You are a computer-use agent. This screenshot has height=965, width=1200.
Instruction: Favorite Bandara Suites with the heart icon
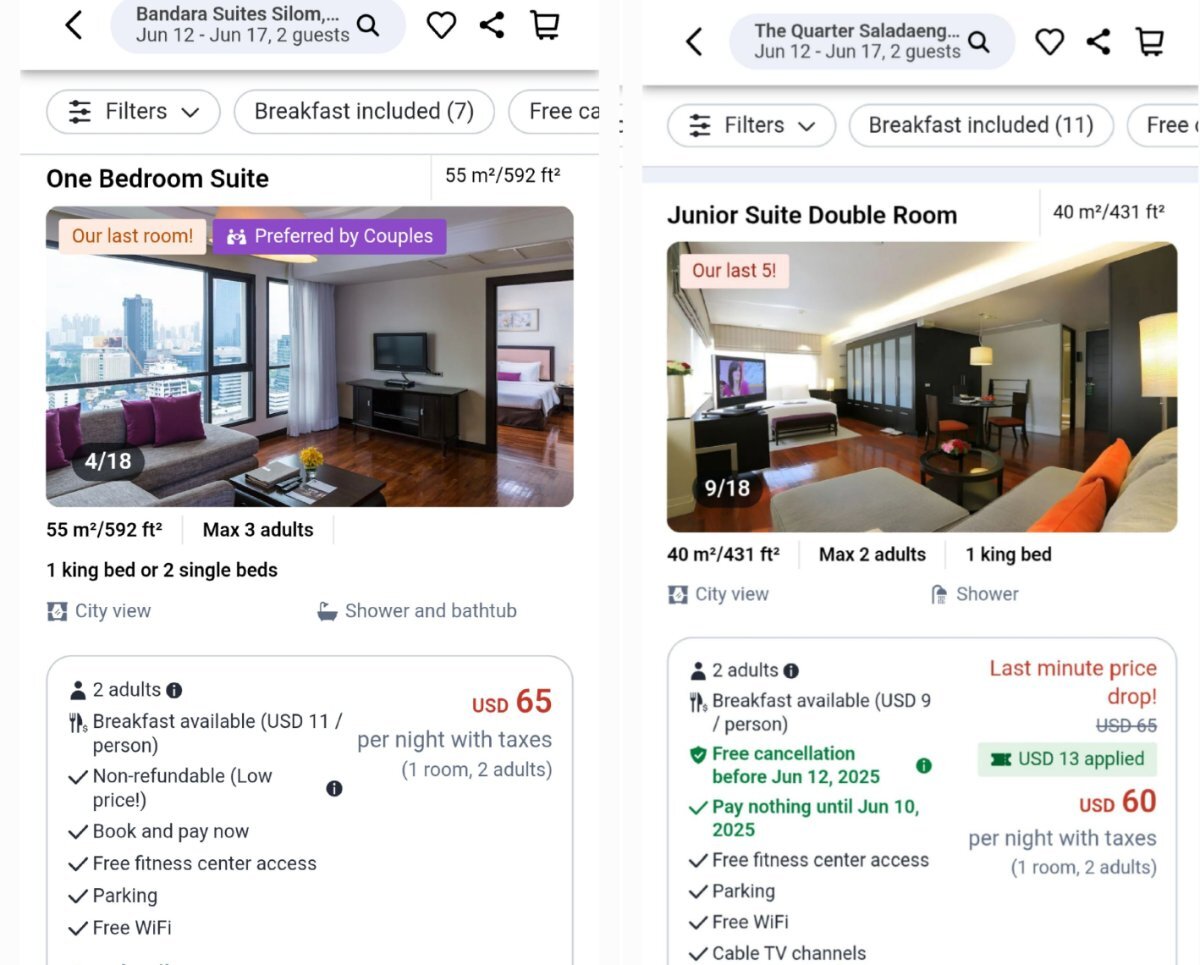tap(441, 26)
